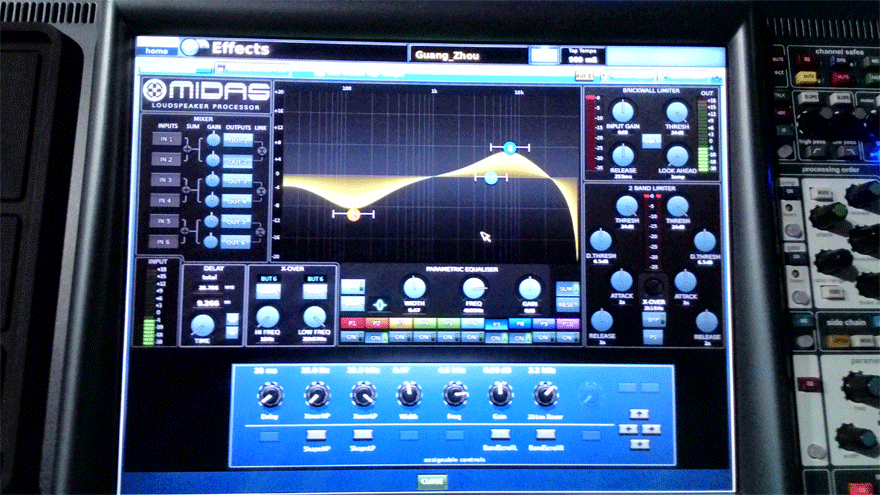The image size is (880, 495).
Task: Toggle the EQ SUM button
Action: [567, 290]
